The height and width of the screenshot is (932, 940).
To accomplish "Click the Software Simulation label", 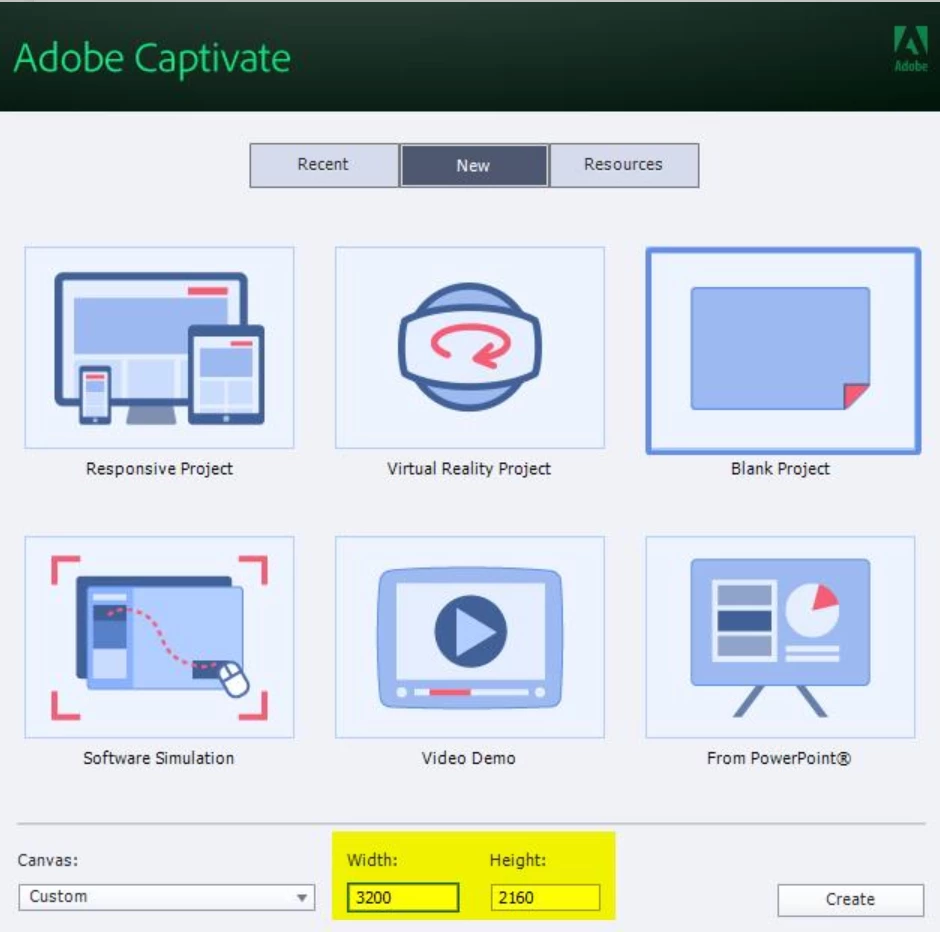I will tap(159, 758).
